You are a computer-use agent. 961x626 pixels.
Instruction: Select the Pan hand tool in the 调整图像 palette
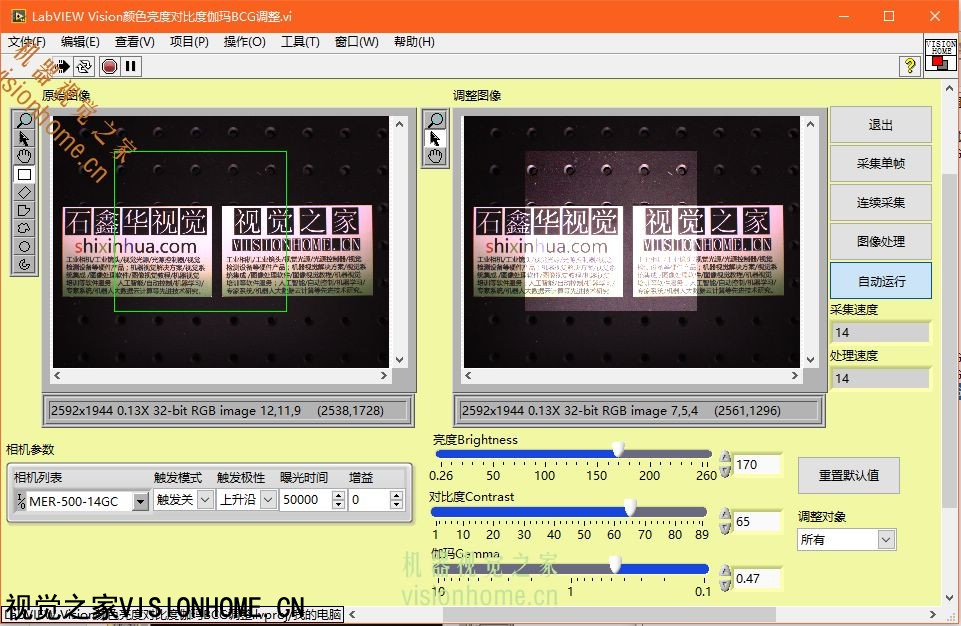click(x=435, y=156)
